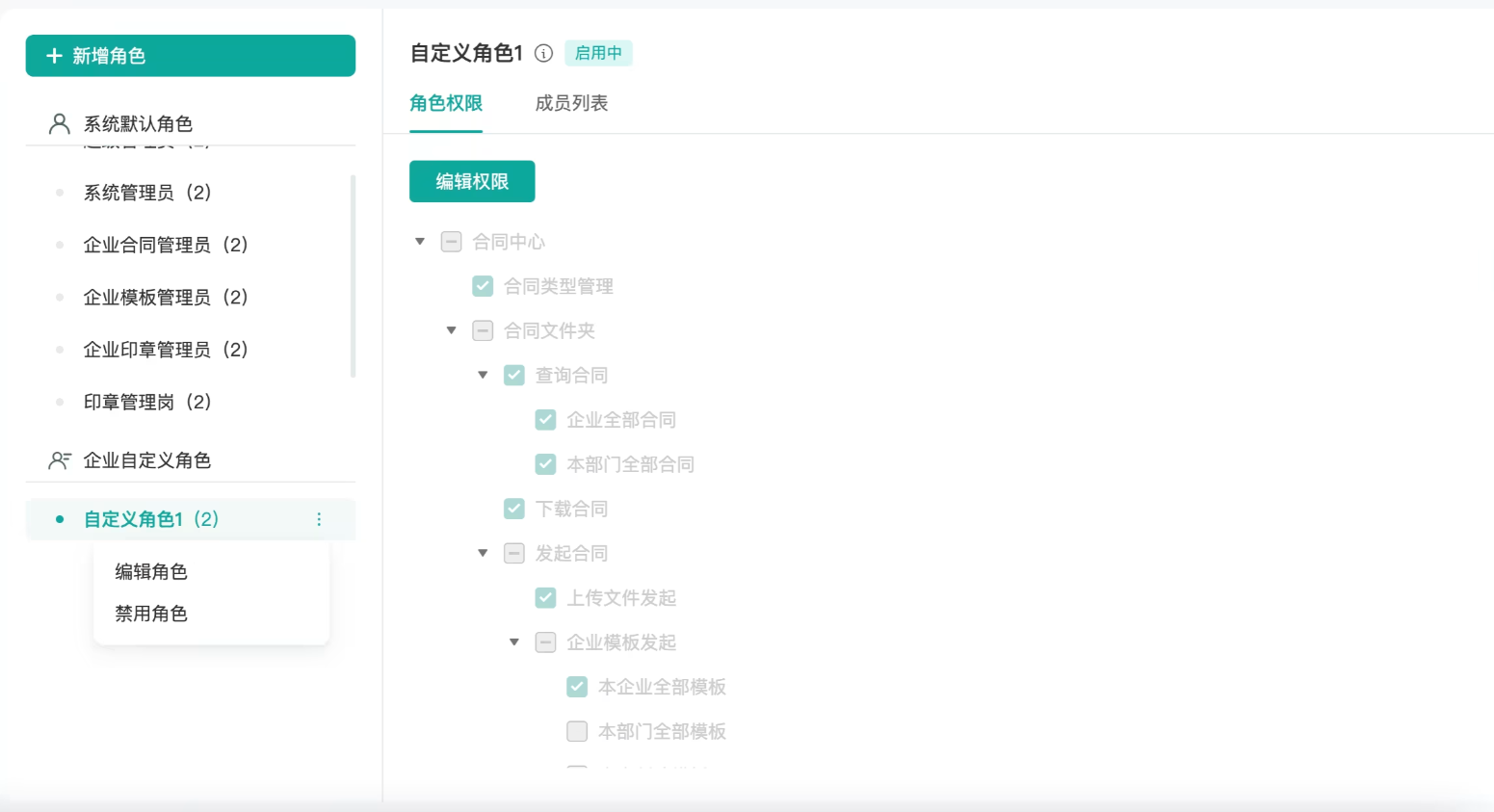
Task: Collapse the 合同文件夹 tree node arrow
Action: (x=451, y=330)
